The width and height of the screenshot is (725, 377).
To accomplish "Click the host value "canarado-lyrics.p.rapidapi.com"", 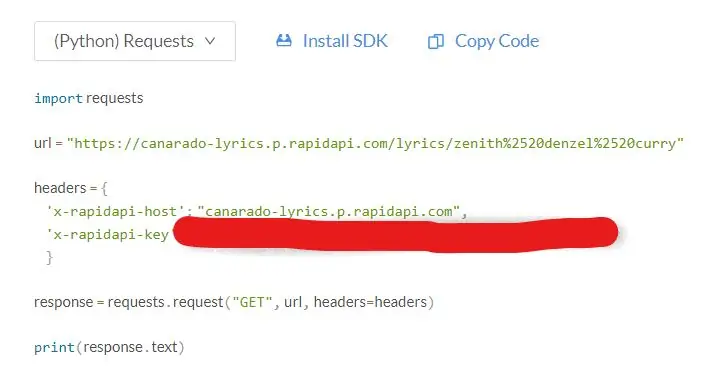I will click(x=328, y=212).
